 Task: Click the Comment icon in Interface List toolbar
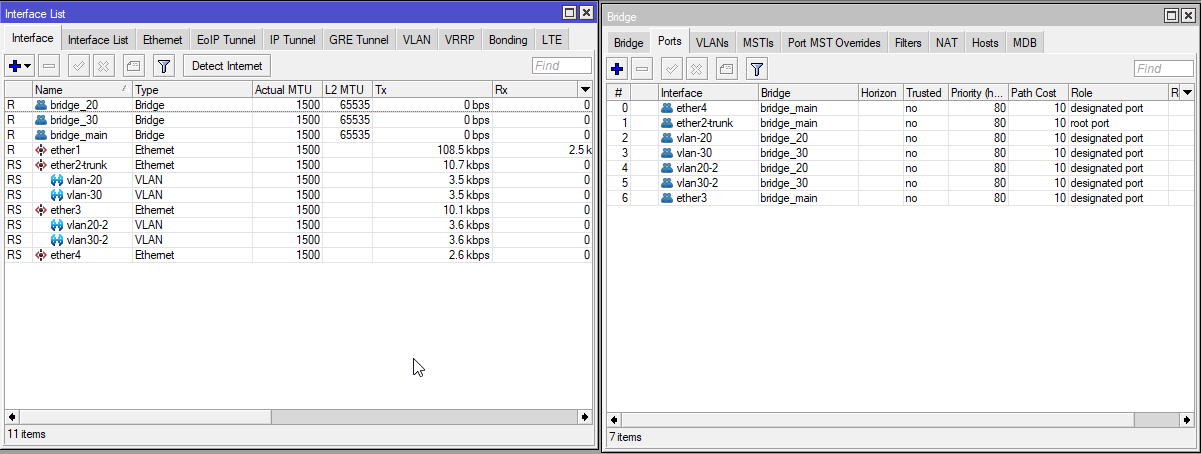coord(134,65)
